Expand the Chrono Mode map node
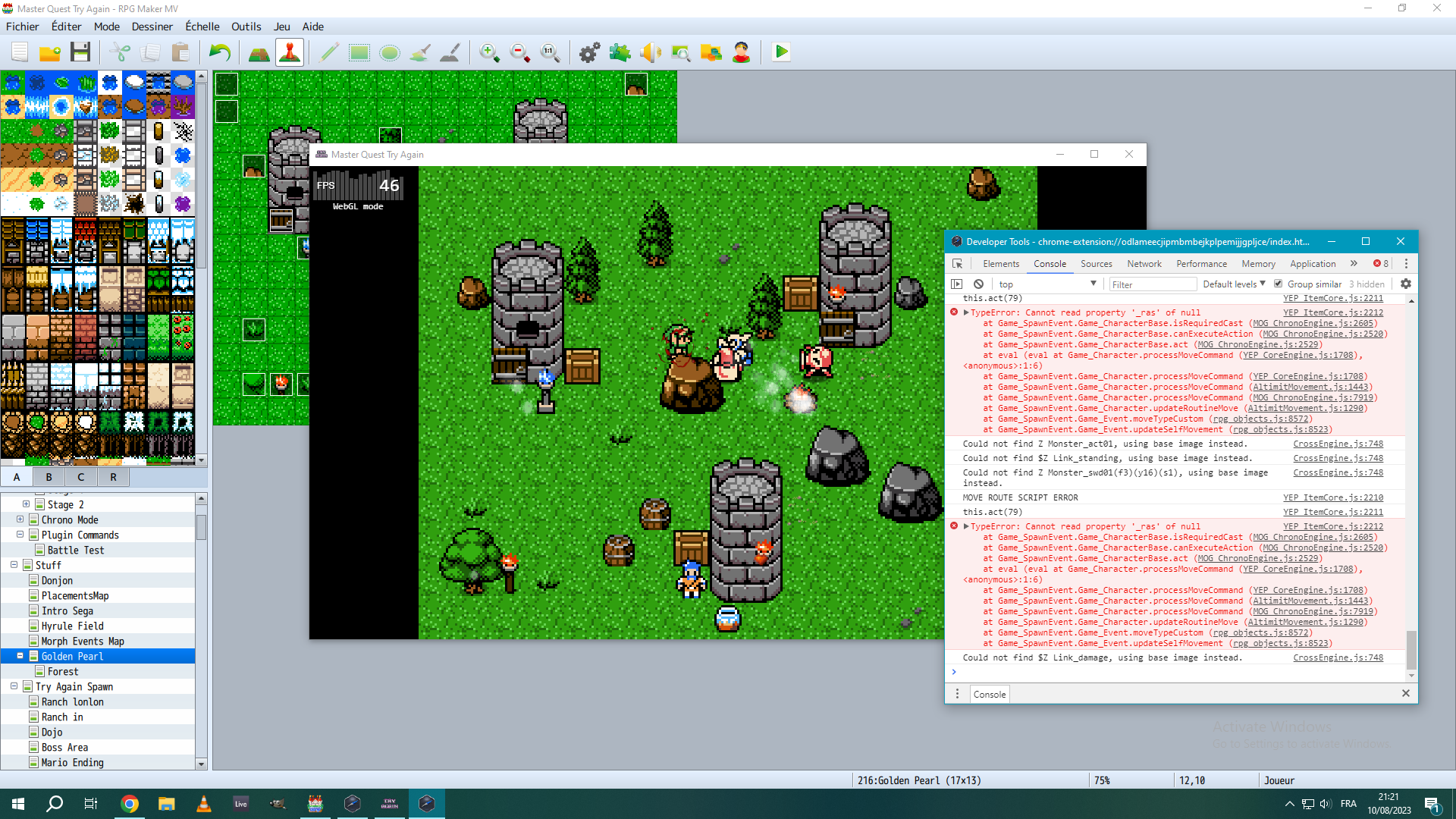The image size is (1456, 819). coord(20,519)
